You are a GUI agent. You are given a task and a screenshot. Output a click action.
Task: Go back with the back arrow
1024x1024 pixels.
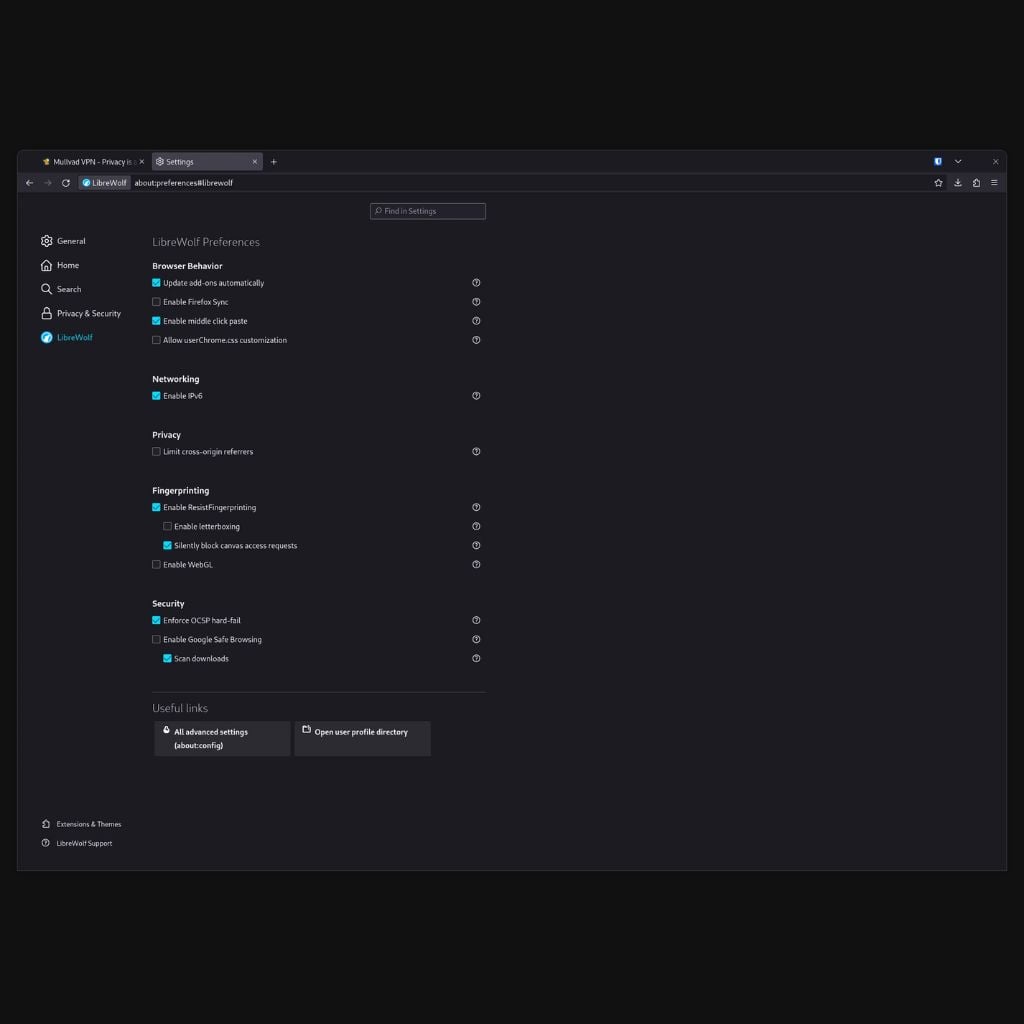tap(29, 183)
